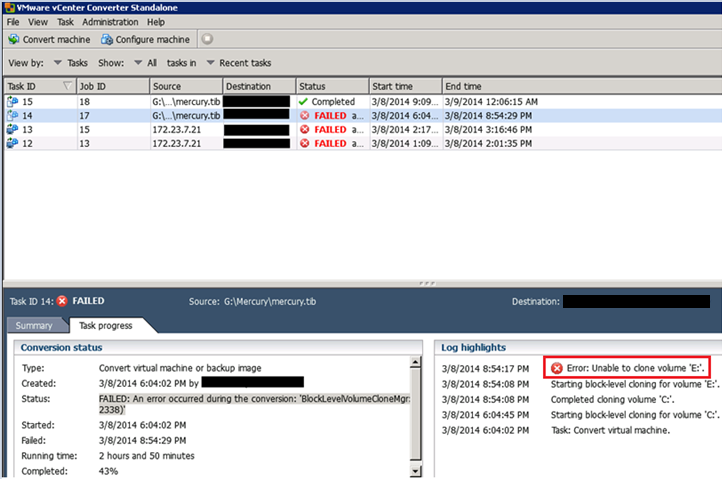Viewport: 722px width, 479px height.
Task: Click the greyed-out stop task icon
Action: click(x=207, y=39)
